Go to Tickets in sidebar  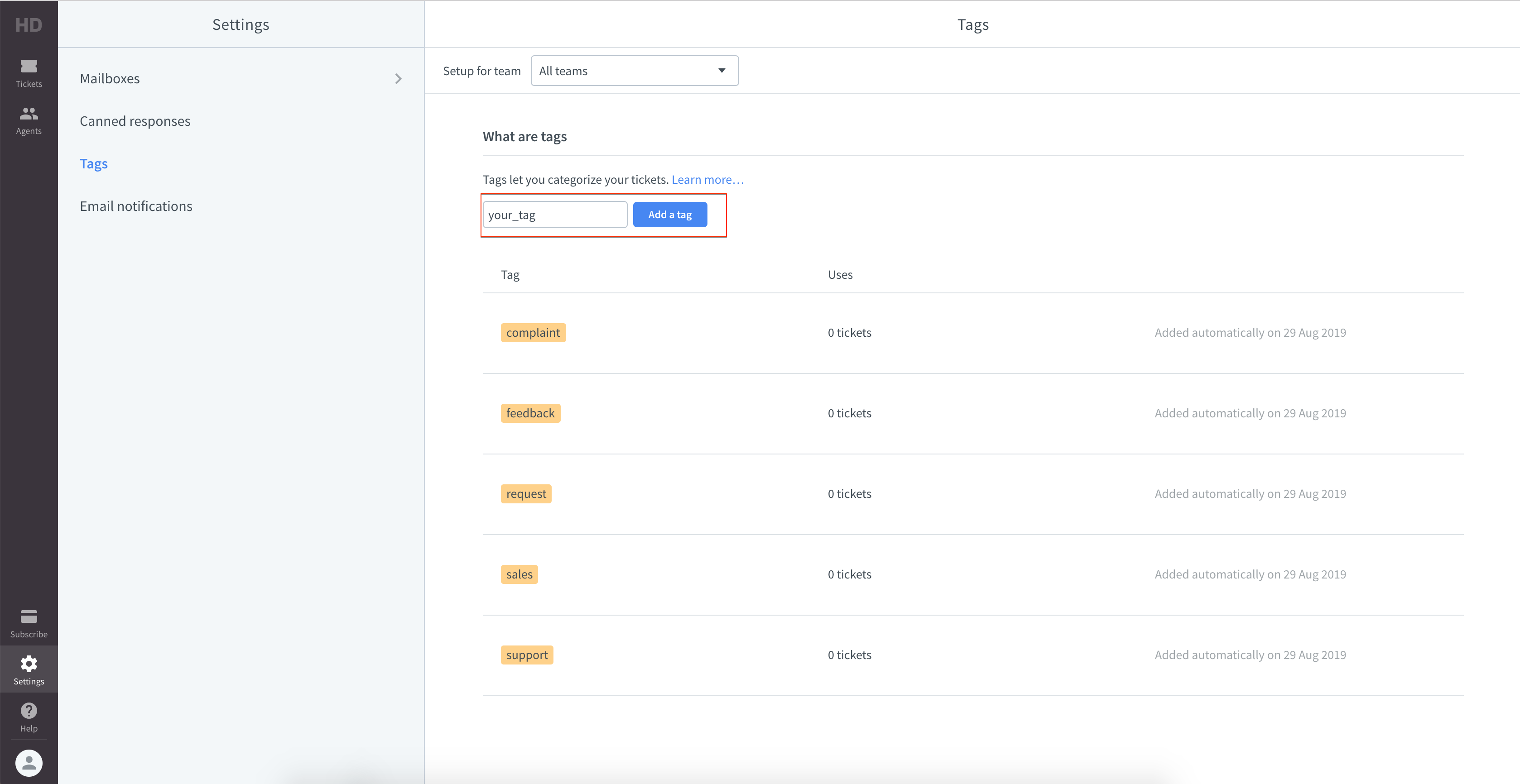[29, 73]
